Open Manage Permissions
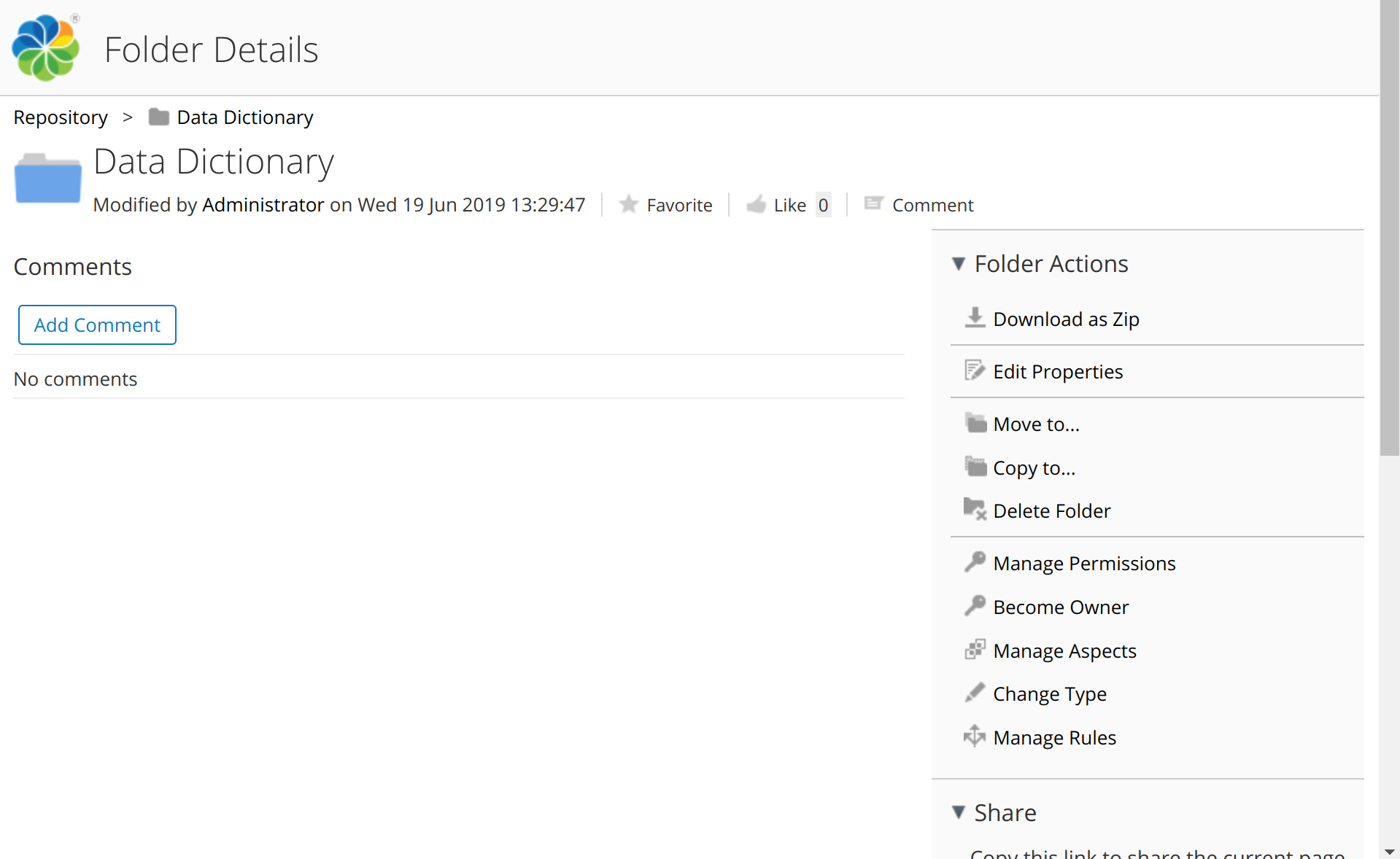This screenshot has height=859, width=1400. click(x=1084, y=563)
